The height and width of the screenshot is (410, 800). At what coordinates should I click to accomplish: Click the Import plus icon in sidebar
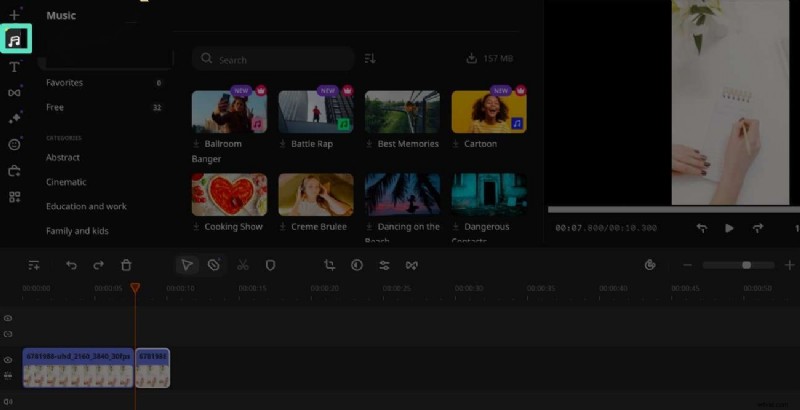point(14,15)
